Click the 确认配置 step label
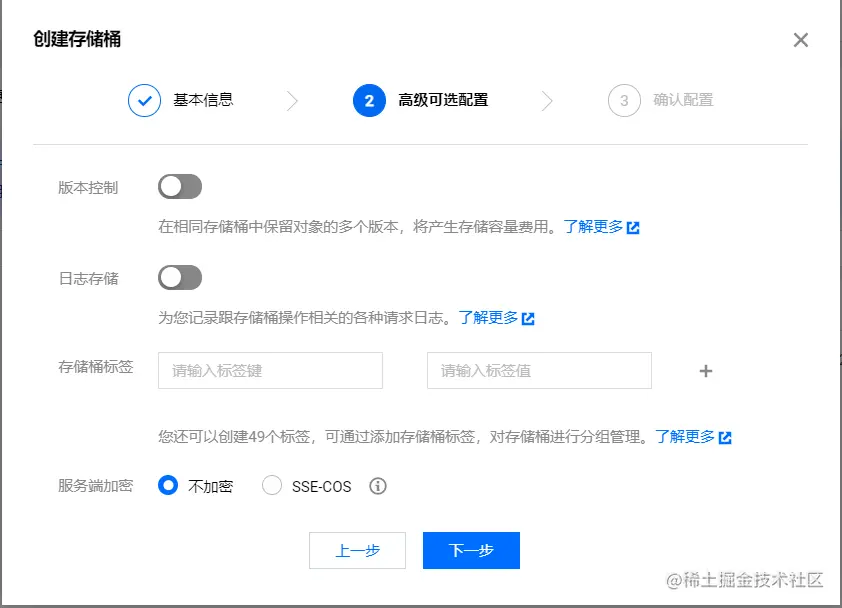Screen dimensions: 842x608 tap(683, 100)
